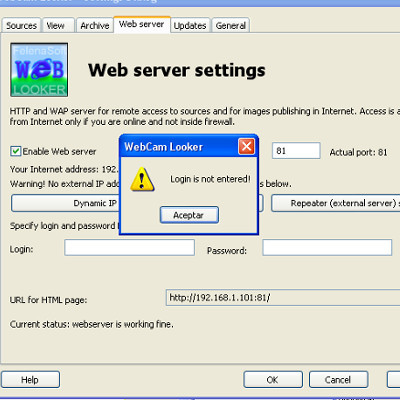Click the Dynamic IP button
Screen dimensions: 400x400
(65, 203)
